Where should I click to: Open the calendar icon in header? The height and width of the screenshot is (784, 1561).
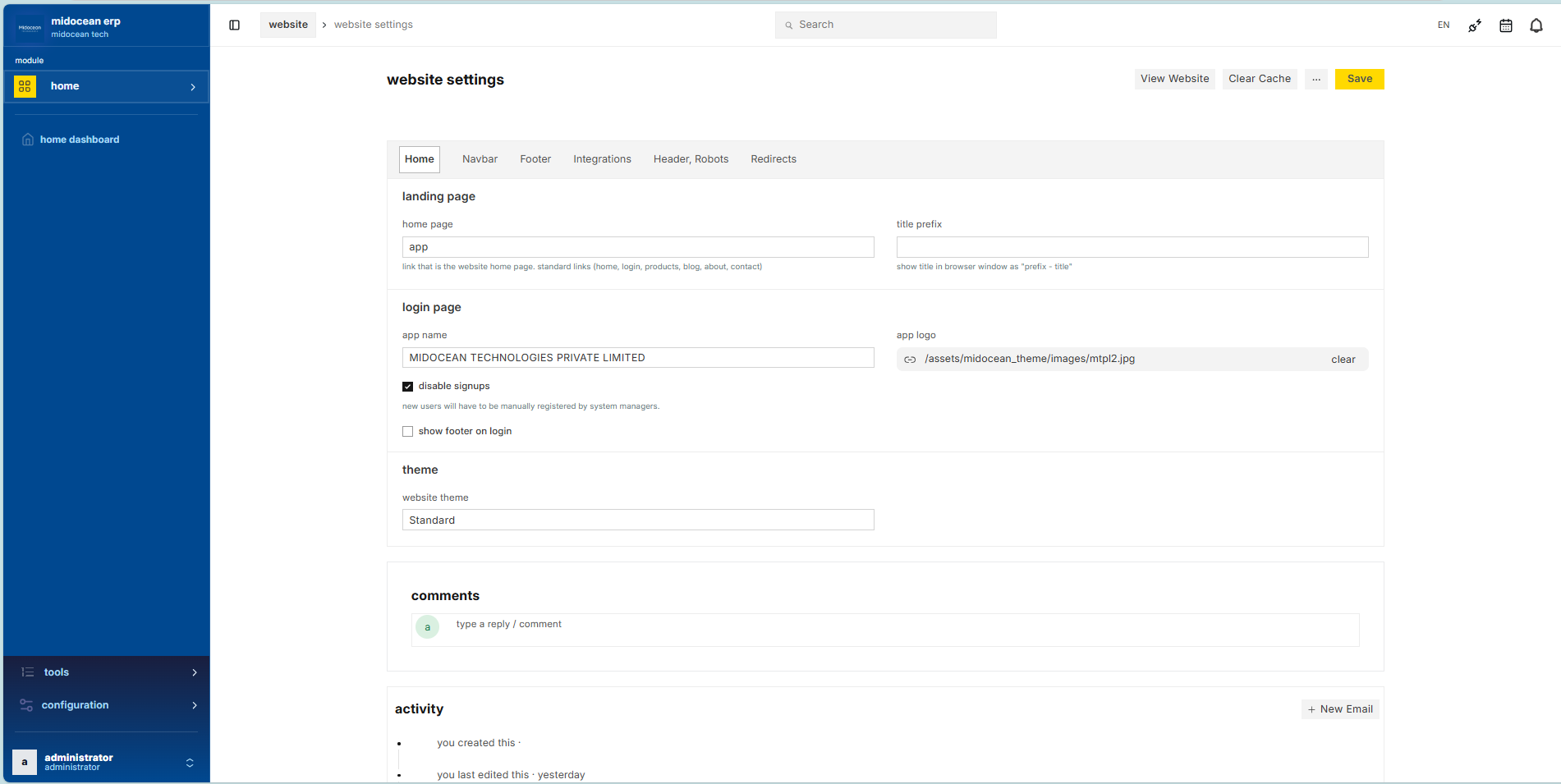pyautogui.click(x=1505, y=25)
